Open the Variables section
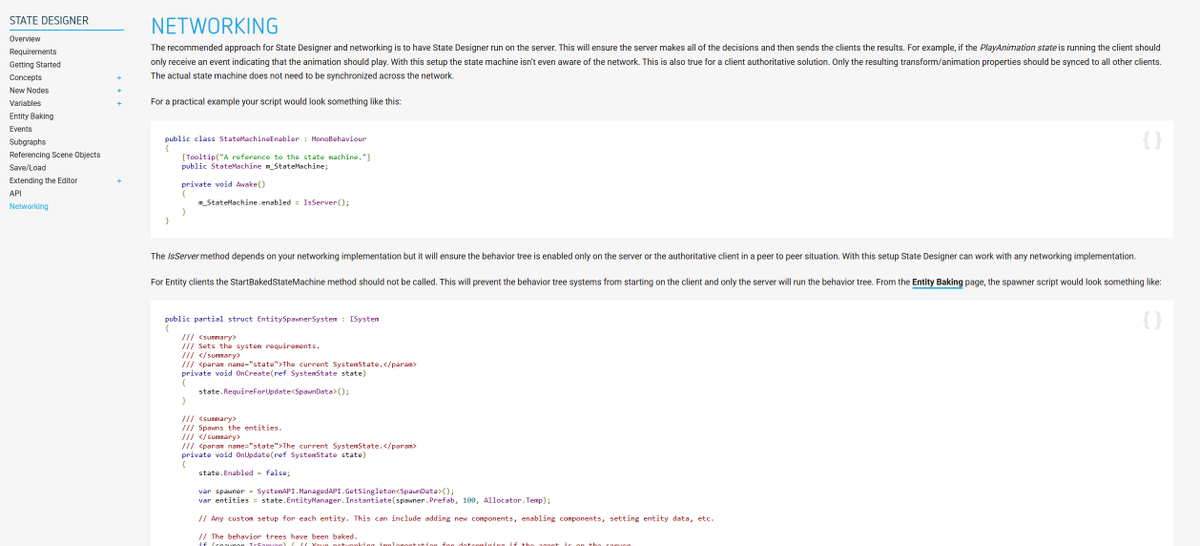Screen dimensions: 1200x546 click(26, 103)
